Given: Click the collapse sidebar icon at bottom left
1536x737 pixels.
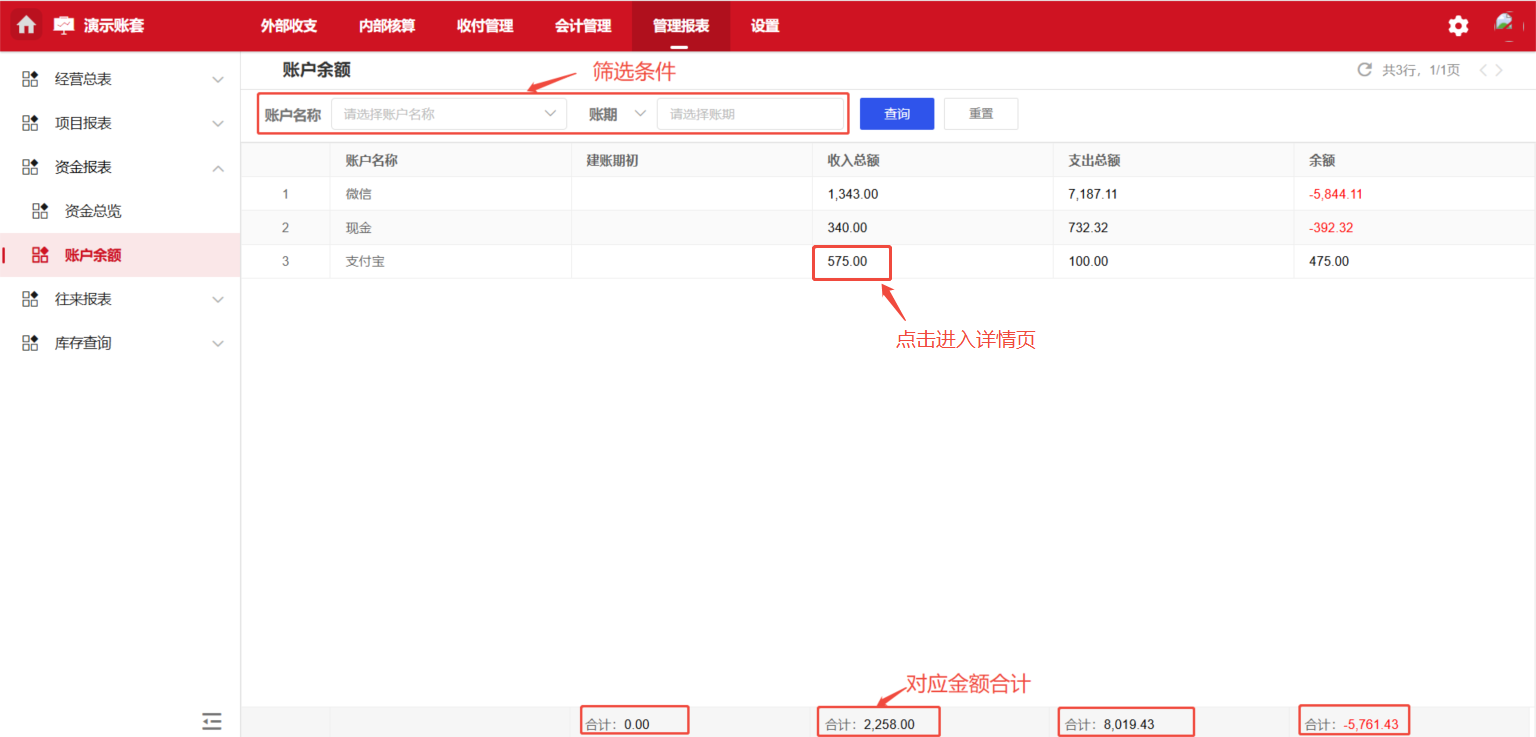Looking at the screenshot, I should coord(211,721).
